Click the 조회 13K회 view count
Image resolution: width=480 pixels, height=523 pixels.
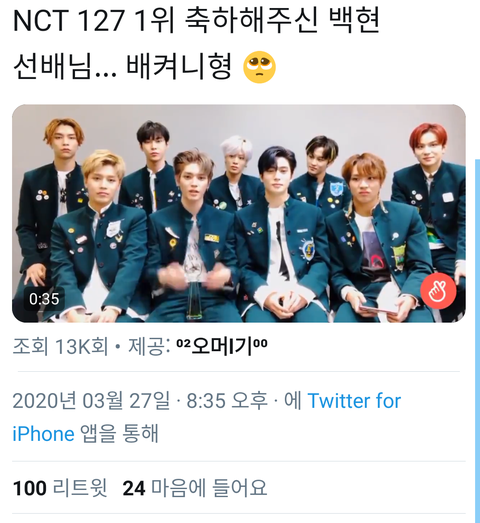[x=60, y=346]
